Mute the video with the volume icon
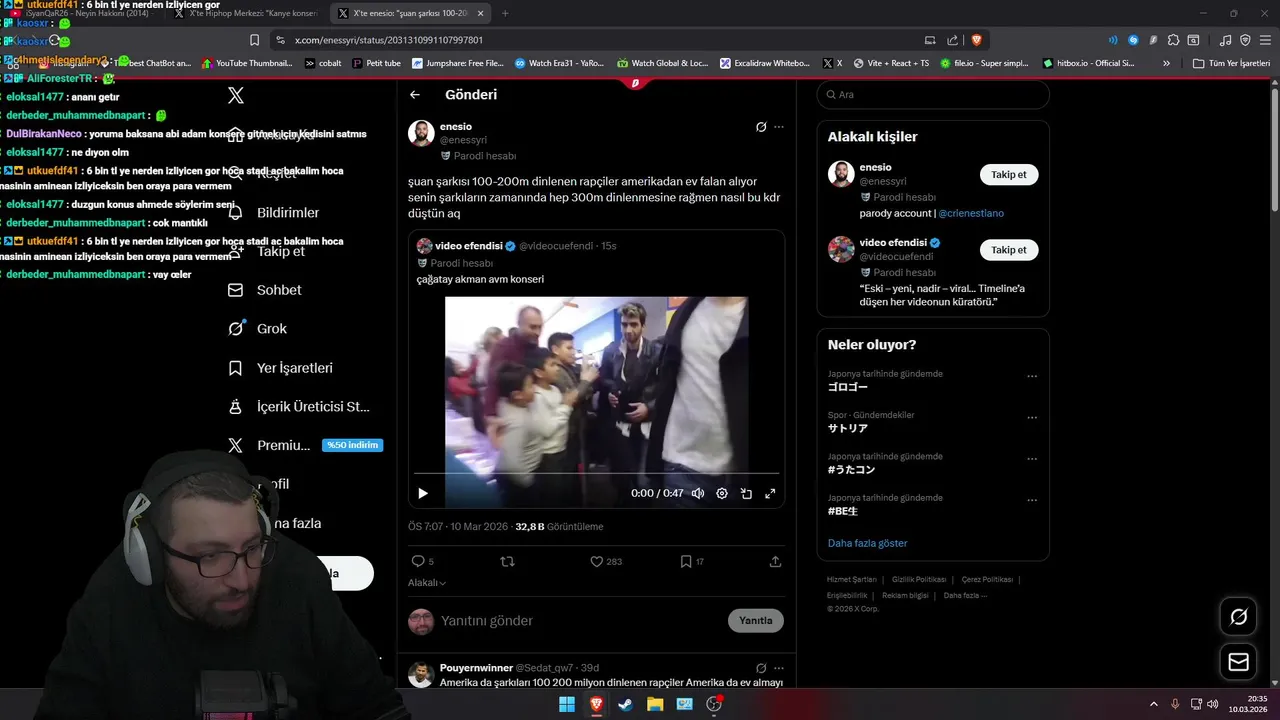 point(698,493)
